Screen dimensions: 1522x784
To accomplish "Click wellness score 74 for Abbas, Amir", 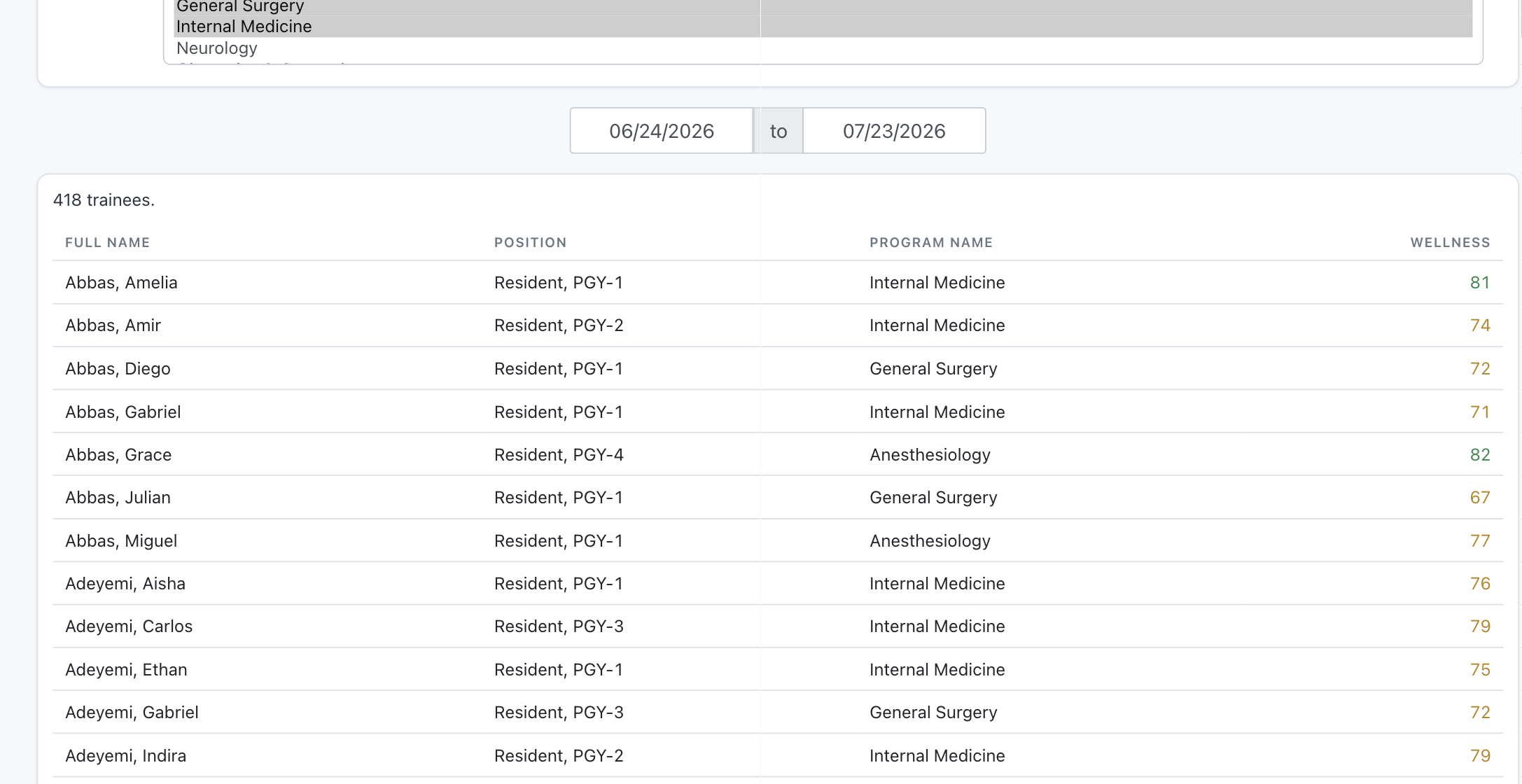I will coord(1480,325).
